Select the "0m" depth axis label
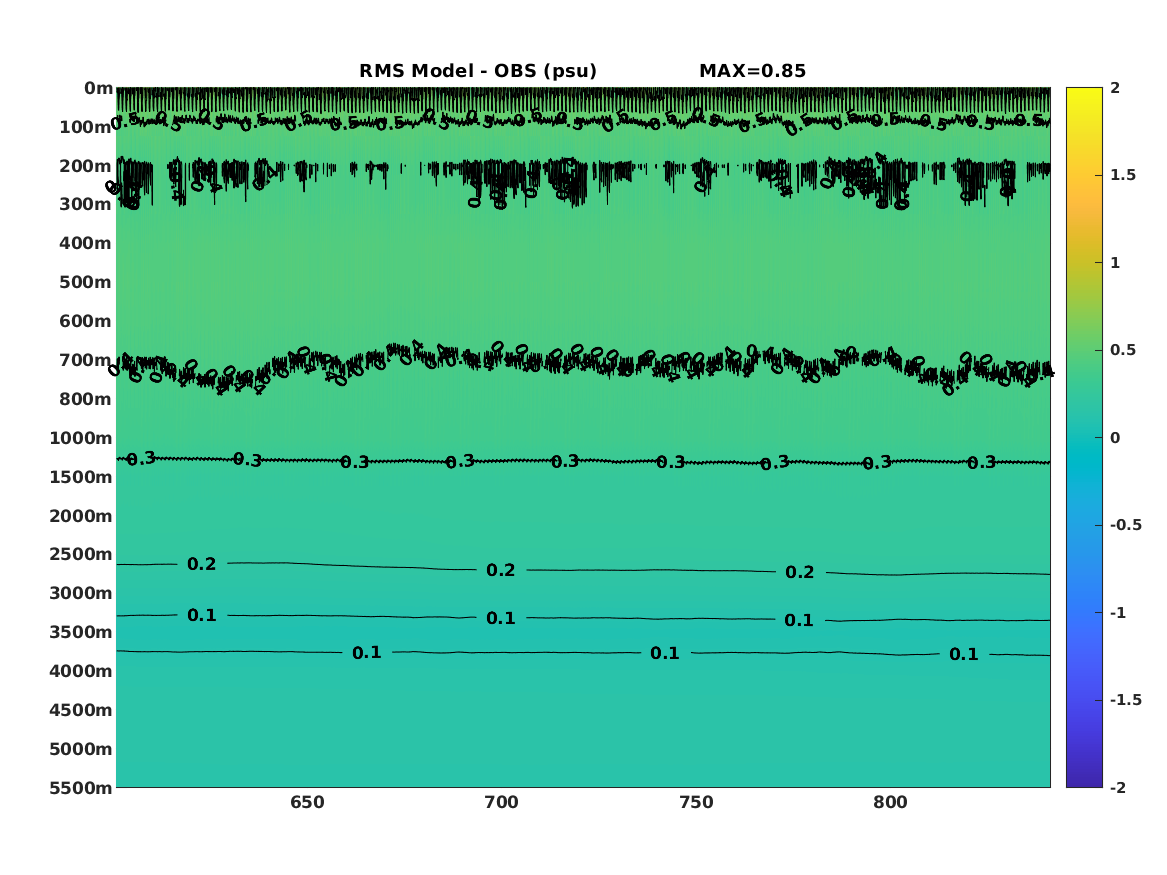The width and height of the screenshot is (1167, 875). 98,89
